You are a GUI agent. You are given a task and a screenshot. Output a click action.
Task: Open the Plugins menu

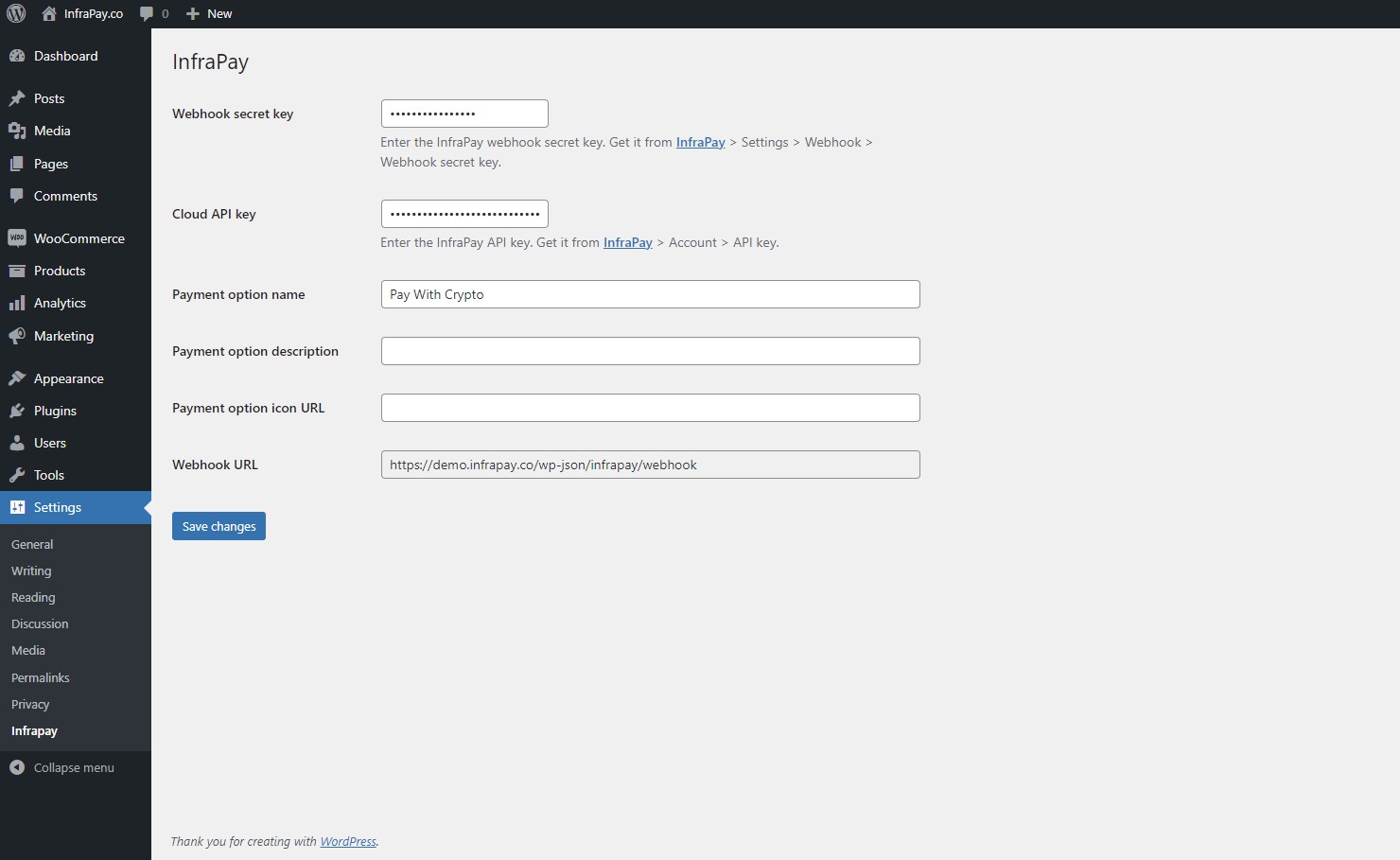pyautogui.click(x=76, y=411)
